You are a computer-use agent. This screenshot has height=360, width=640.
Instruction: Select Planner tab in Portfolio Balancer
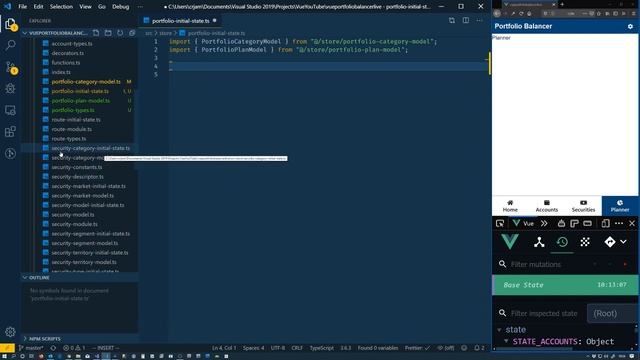[620, 206]
